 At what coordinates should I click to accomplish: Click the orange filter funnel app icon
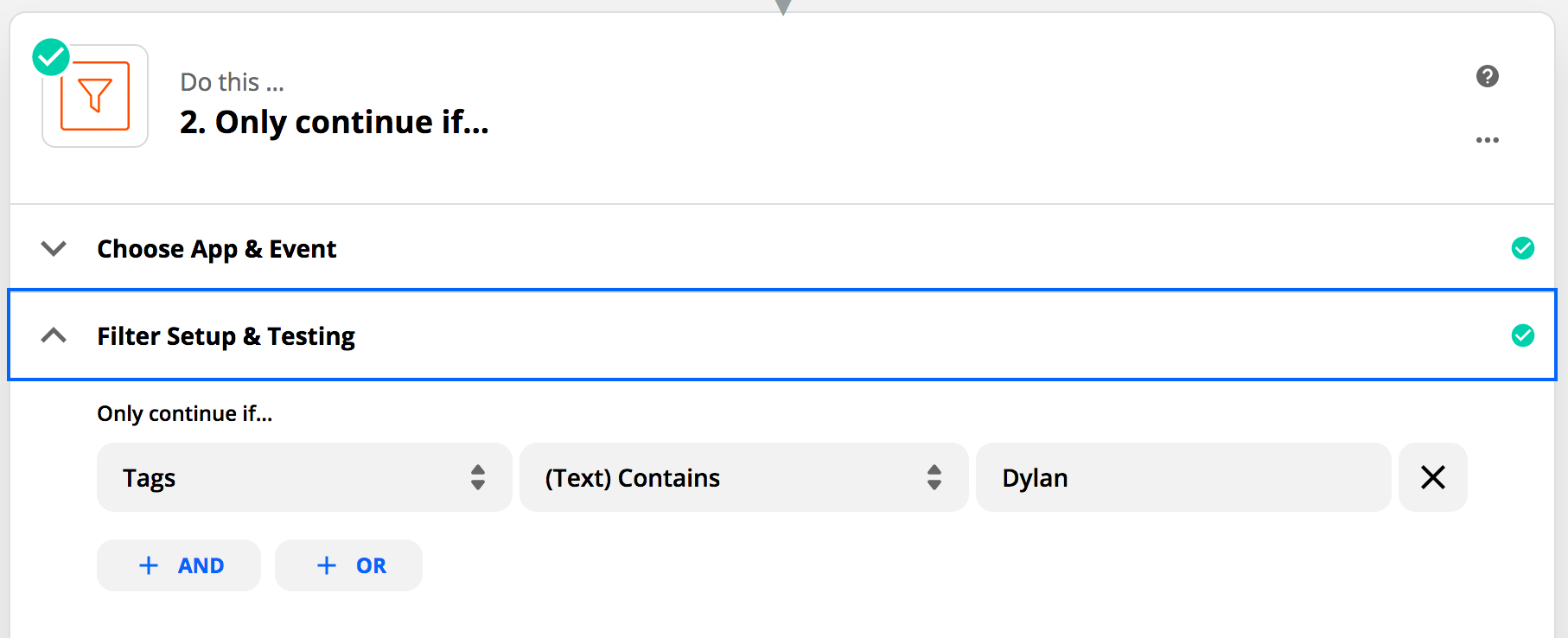95,96
